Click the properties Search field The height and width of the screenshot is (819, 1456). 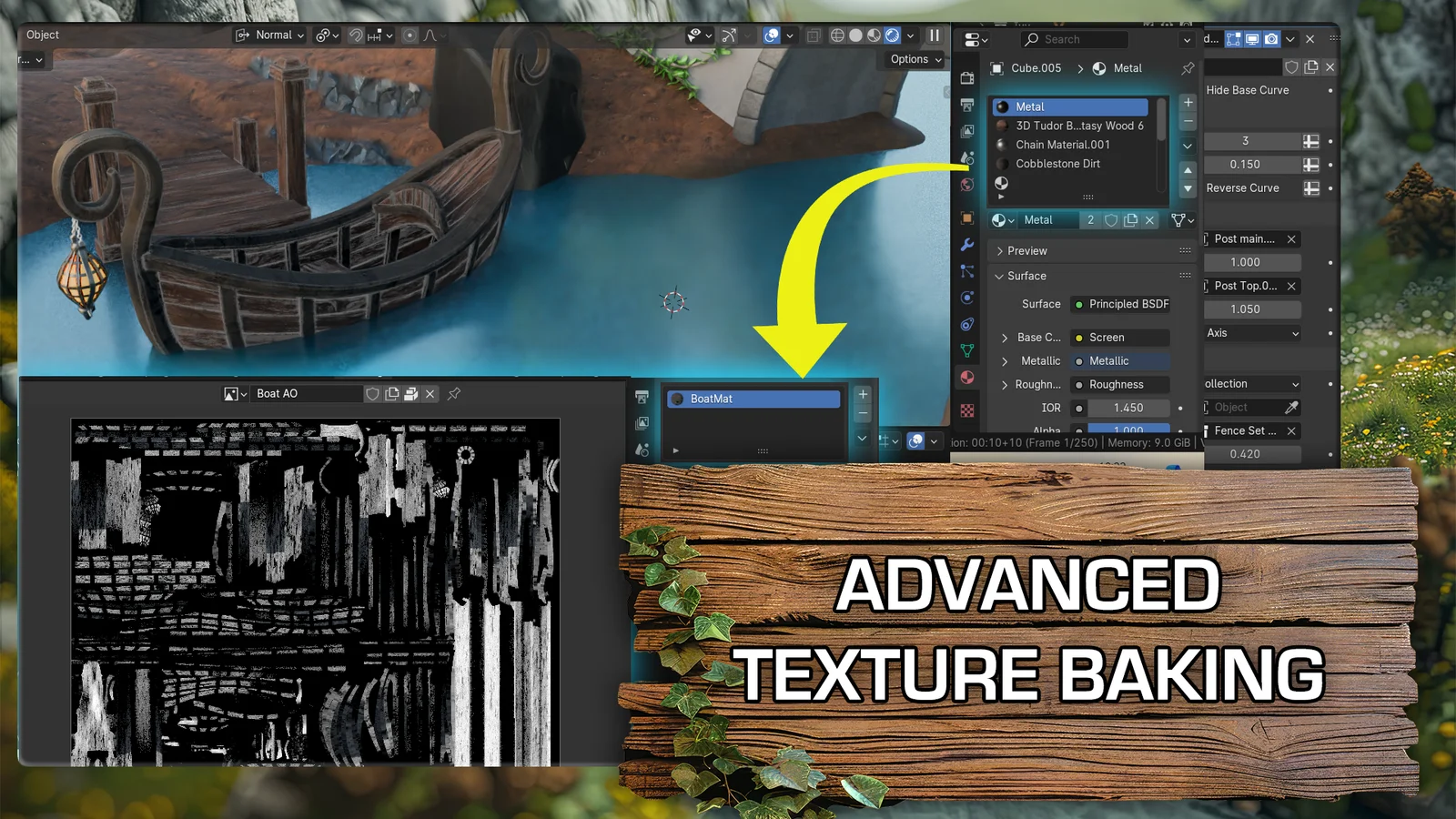(1075, 39)
